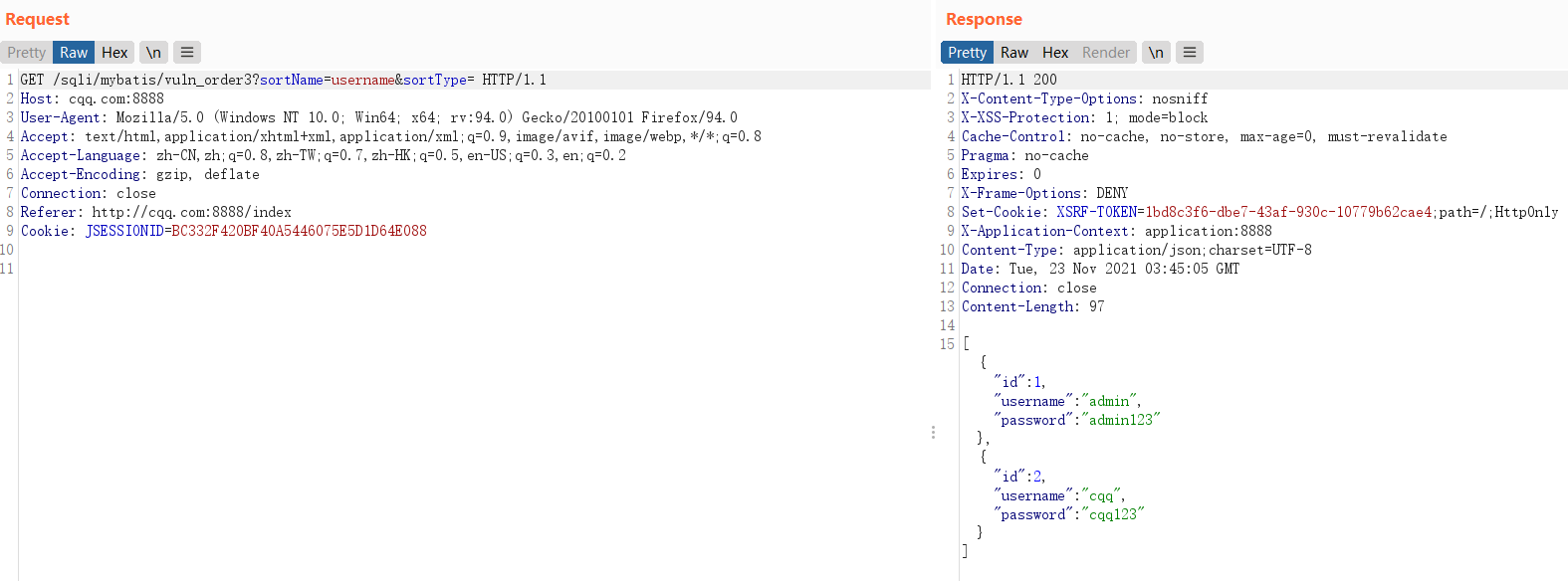Switch request view to Pretty tab
The image size is (1568, 581).
click(27, 53)
